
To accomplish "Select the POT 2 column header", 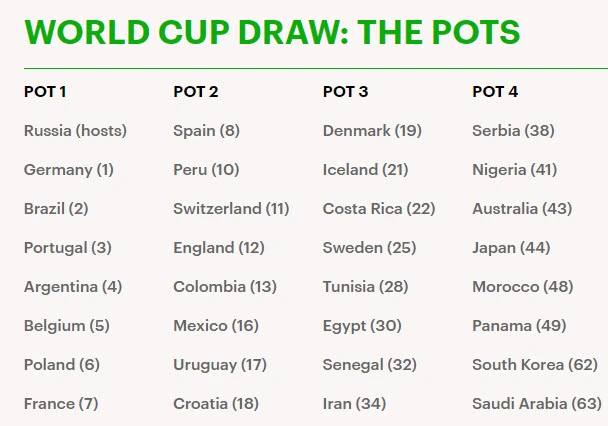I will tap(196, 92).
